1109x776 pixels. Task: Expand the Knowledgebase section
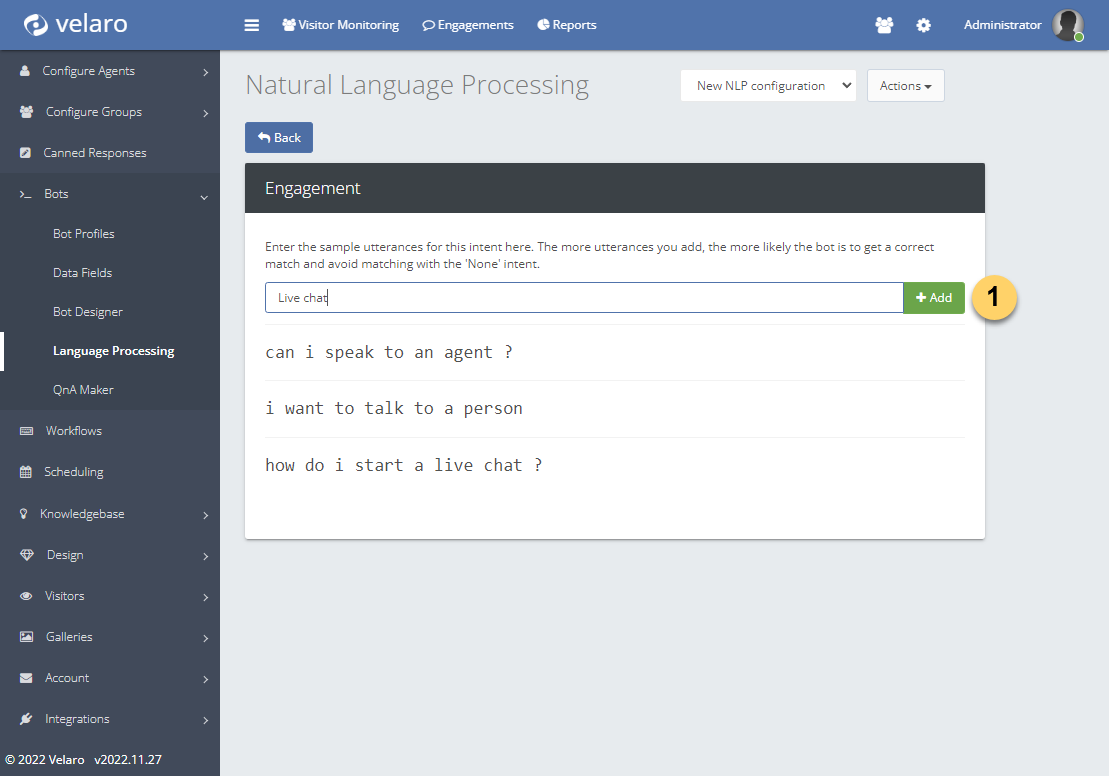point(110,514)
